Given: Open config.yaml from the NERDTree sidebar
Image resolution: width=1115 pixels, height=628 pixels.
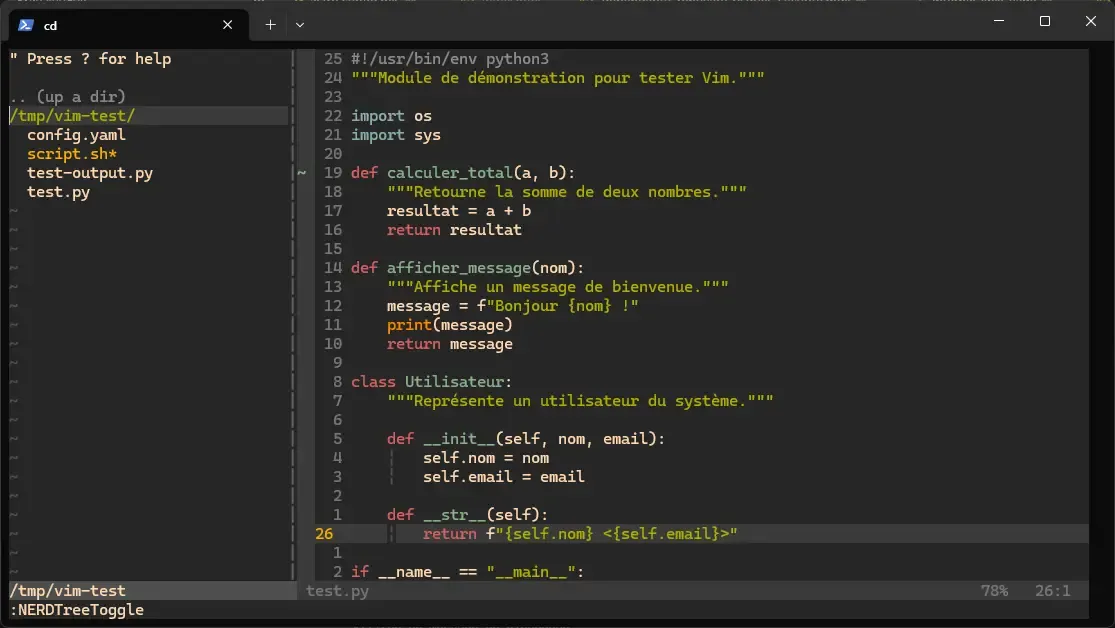Looking at the screenshot, I should click(77, 134).
